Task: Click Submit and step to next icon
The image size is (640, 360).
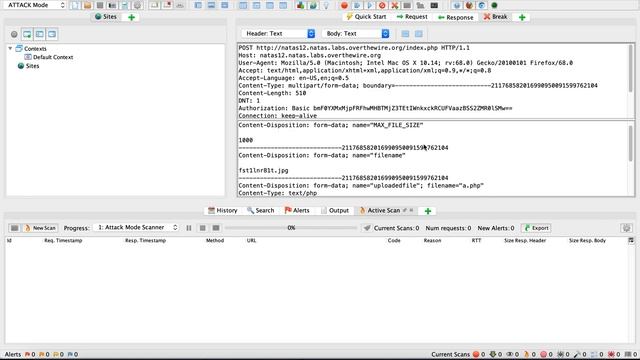Action: coord(357,5)
